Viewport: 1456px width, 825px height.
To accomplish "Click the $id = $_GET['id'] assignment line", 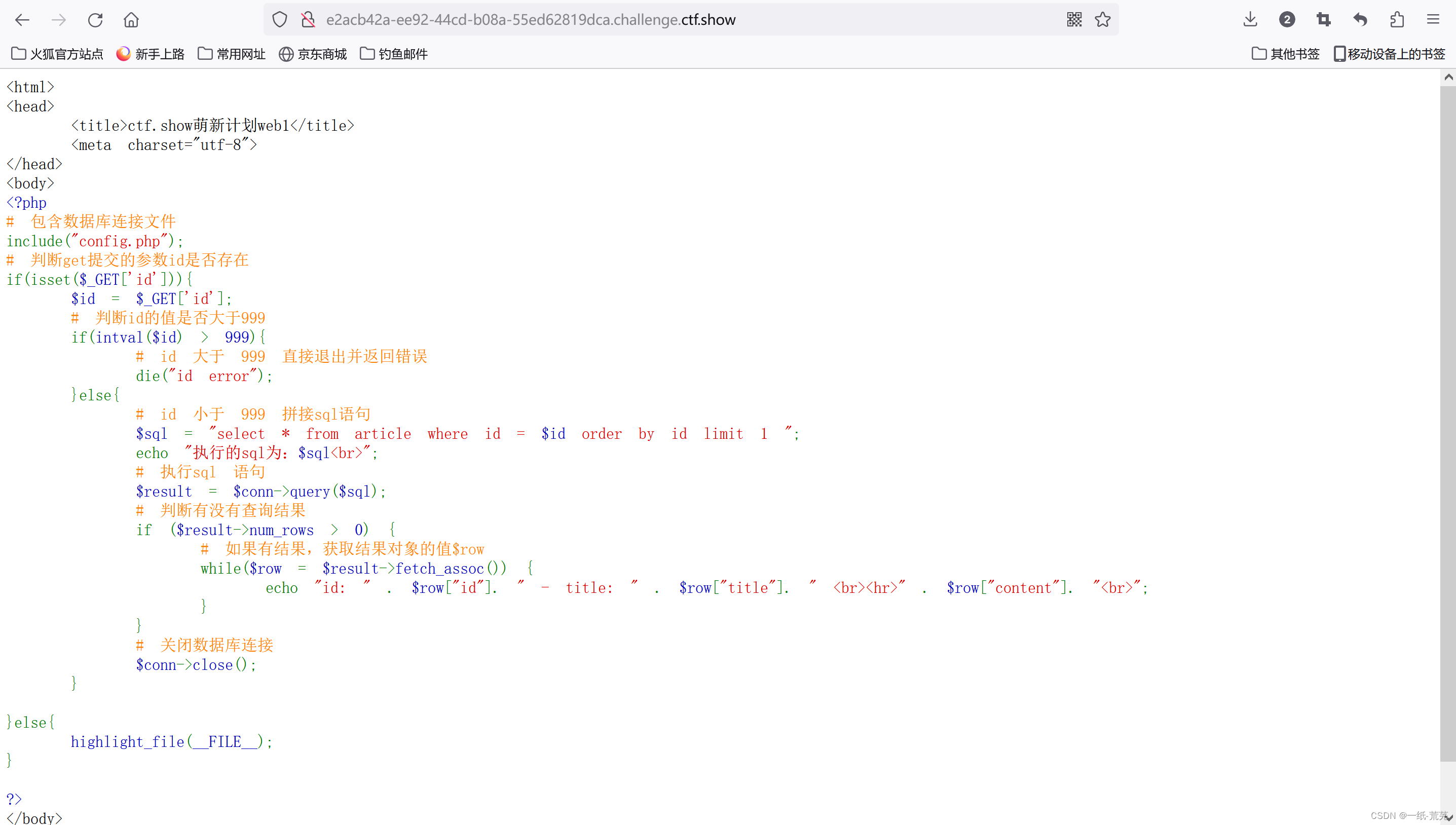I will pyautogui.click(x=151, y=299).
